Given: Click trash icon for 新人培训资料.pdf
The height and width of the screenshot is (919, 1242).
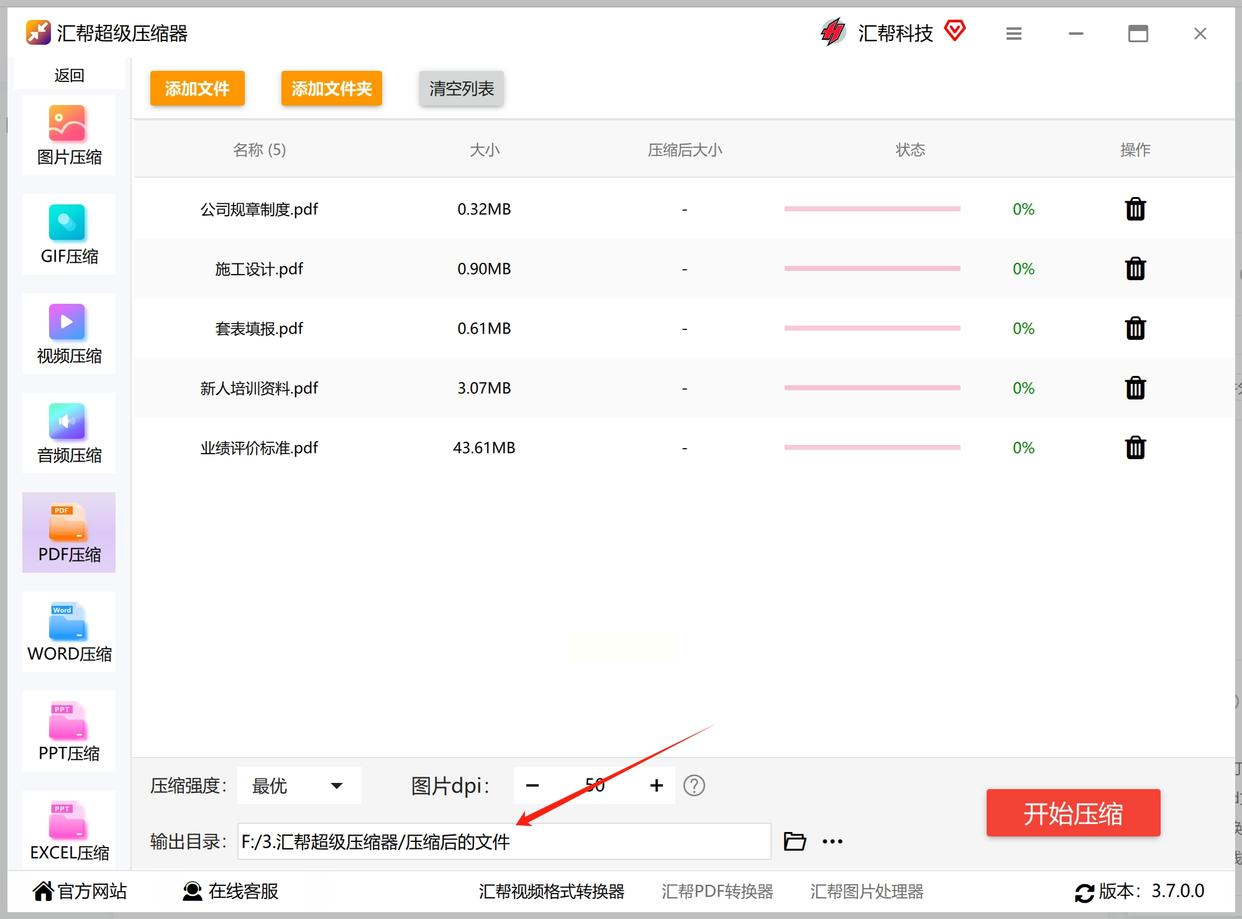Looking at the screenshot, I should tap(1135, 388).
